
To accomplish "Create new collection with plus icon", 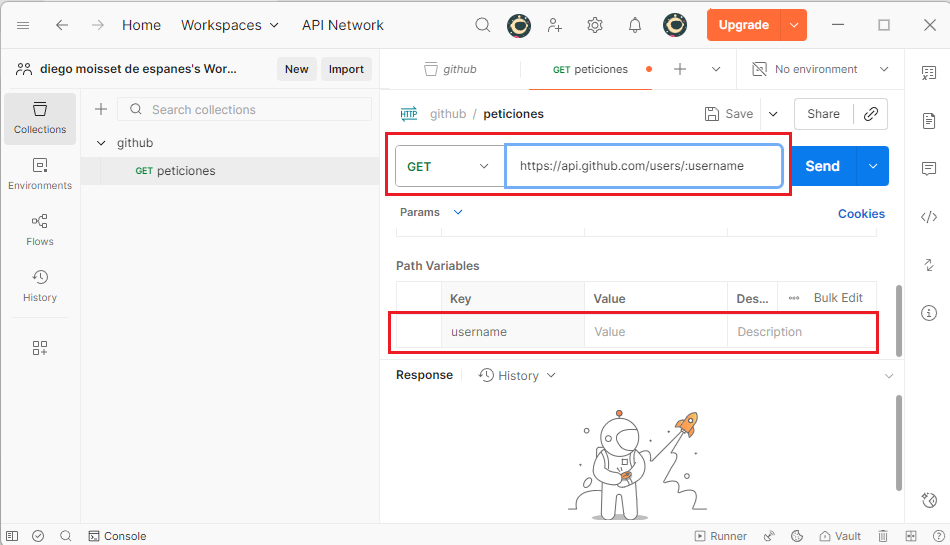I will (100, 110).
